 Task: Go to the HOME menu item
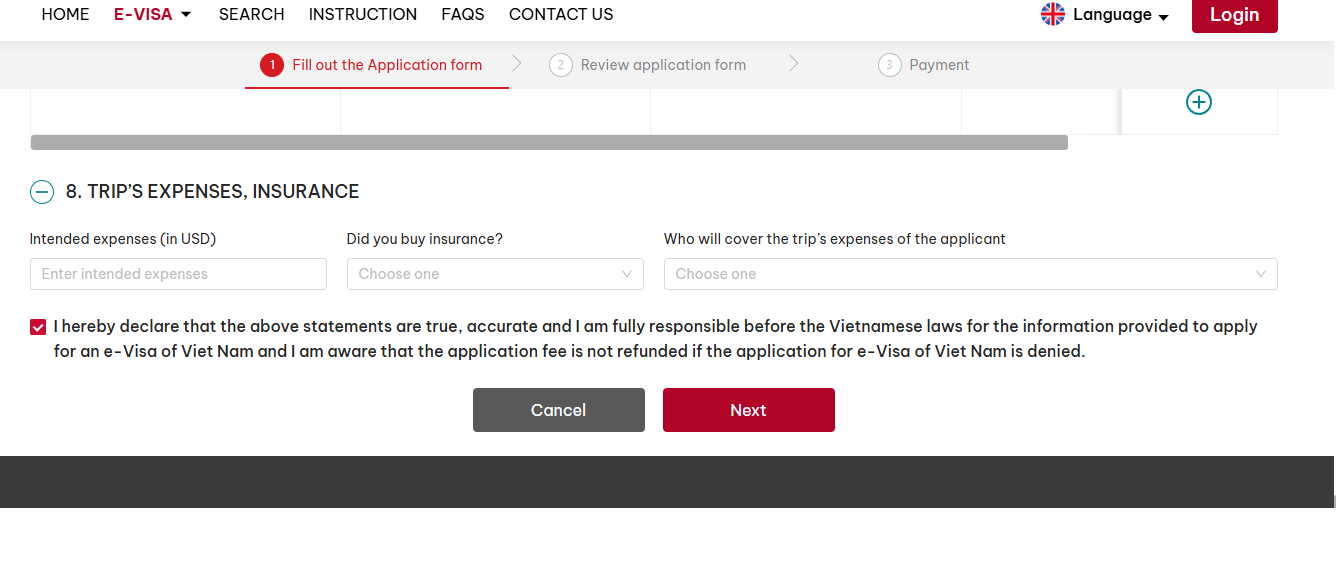tap(65, 14)
